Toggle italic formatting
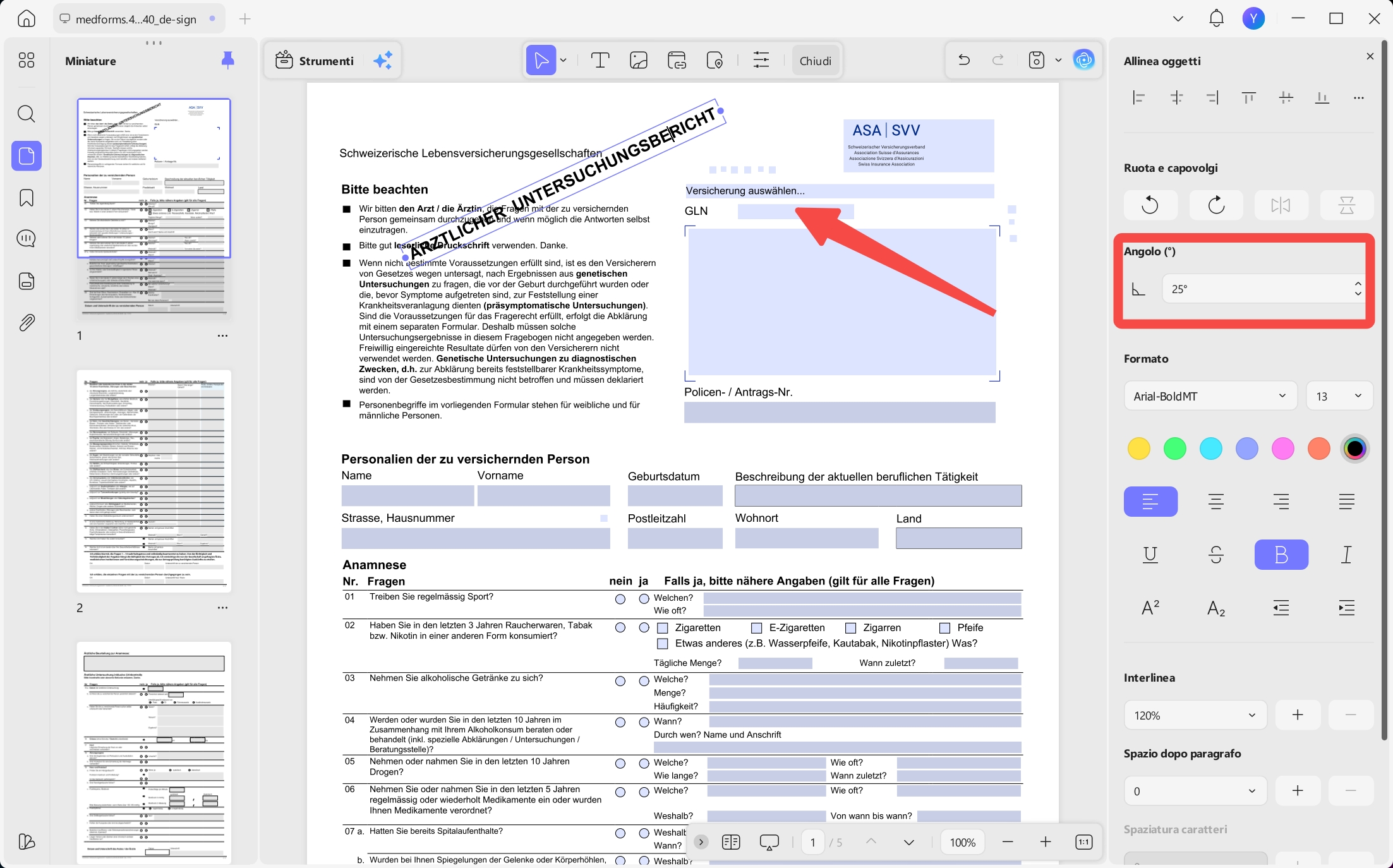Screen dimensions: 1393x868 point(1347,555)
